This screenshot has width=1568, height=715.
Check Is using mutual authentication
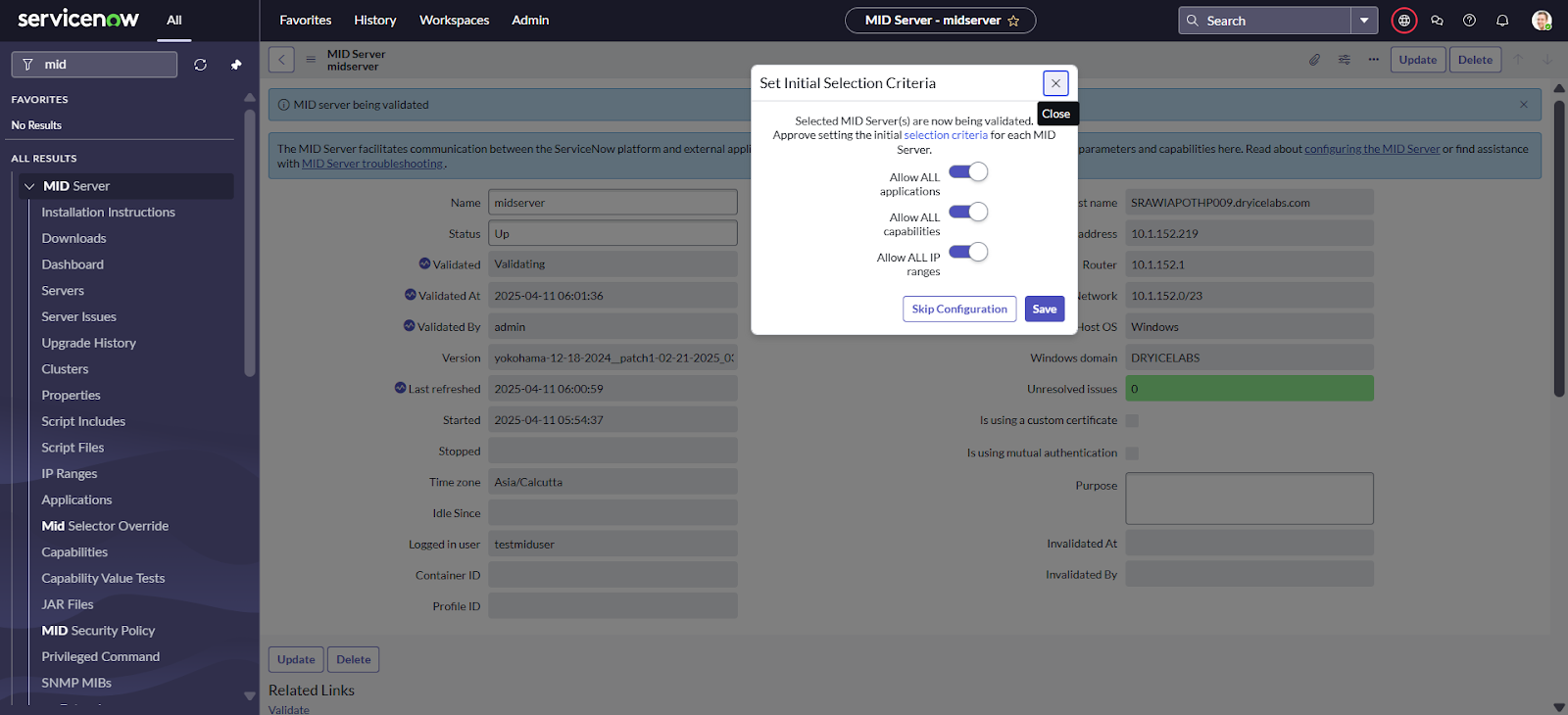pos(1132,453)
